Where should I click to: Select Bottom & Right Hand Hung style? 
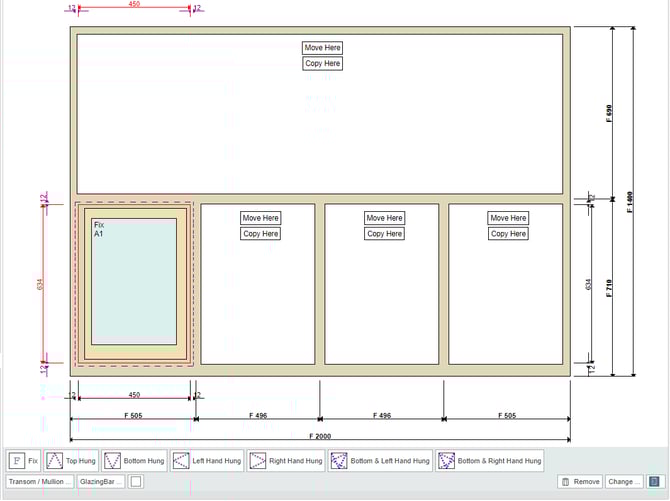point(491,461)
